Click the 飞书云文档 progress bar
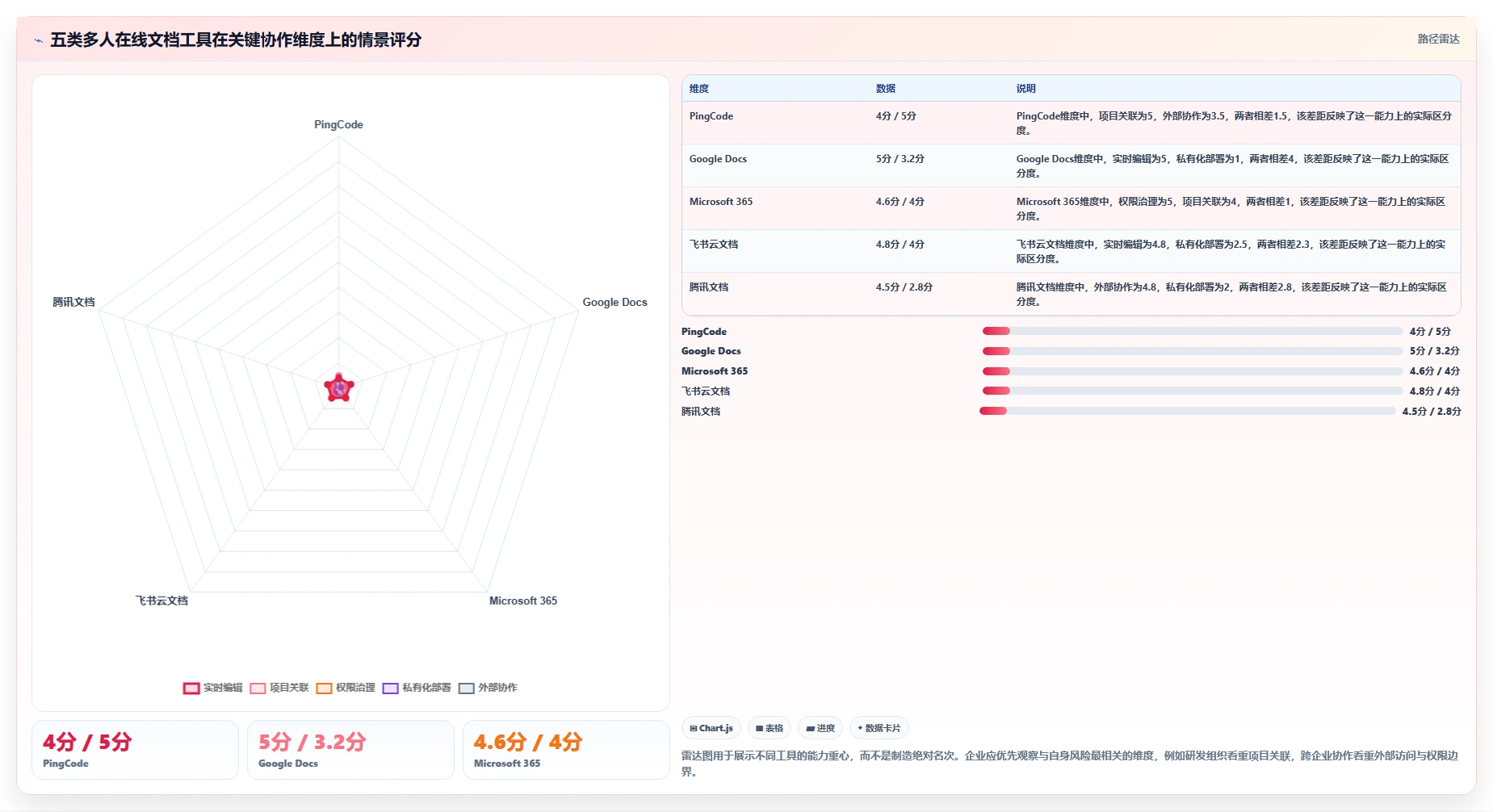The height and width of the screenshot is (812, 1493). click(1193, 391)
